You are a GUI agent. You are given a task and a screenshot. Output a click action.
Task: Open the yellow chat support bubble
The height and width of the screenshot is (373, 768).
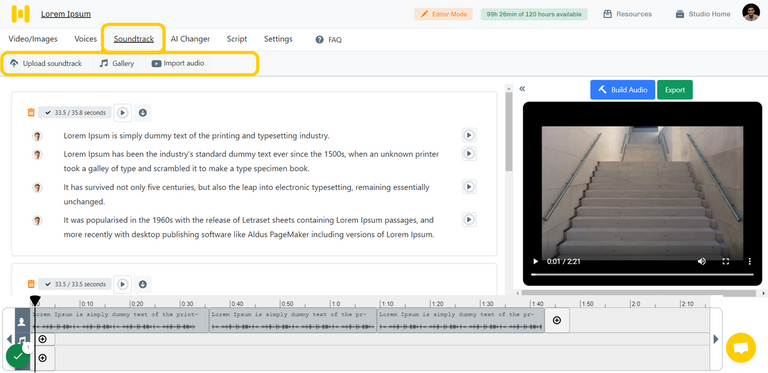(x=741, y=348)
